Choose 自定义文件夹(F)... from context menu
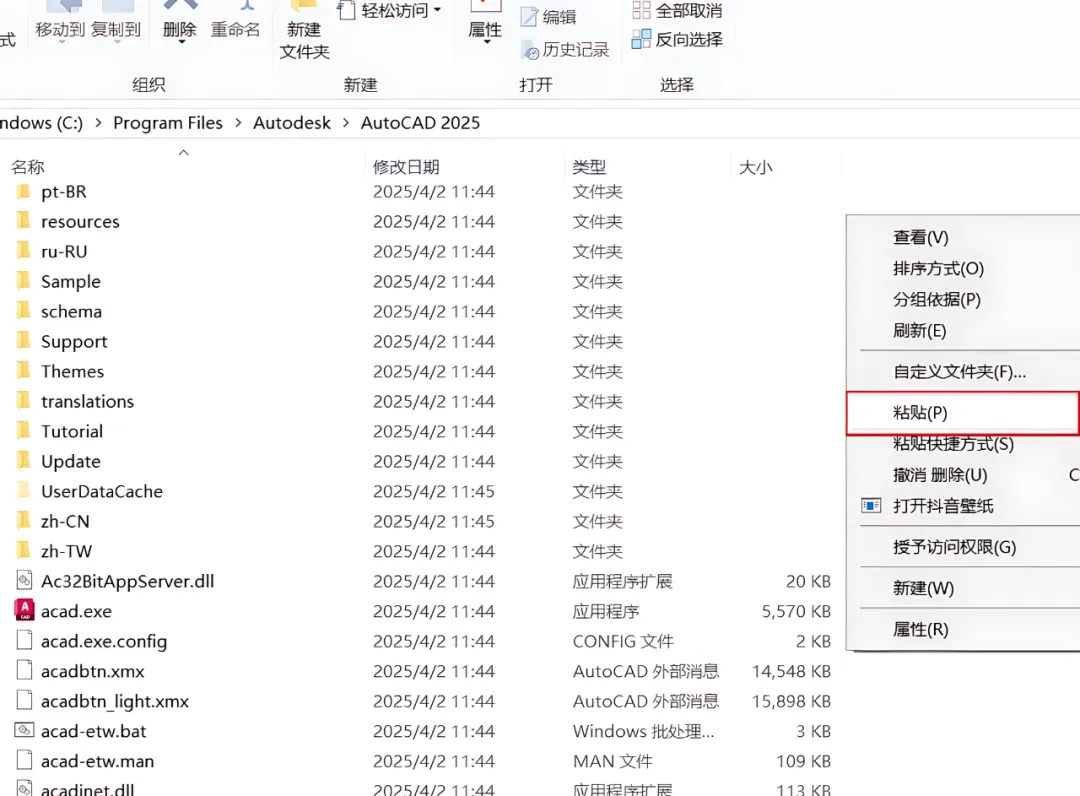Screen dimensions: 1080x796 pos(959,371)
